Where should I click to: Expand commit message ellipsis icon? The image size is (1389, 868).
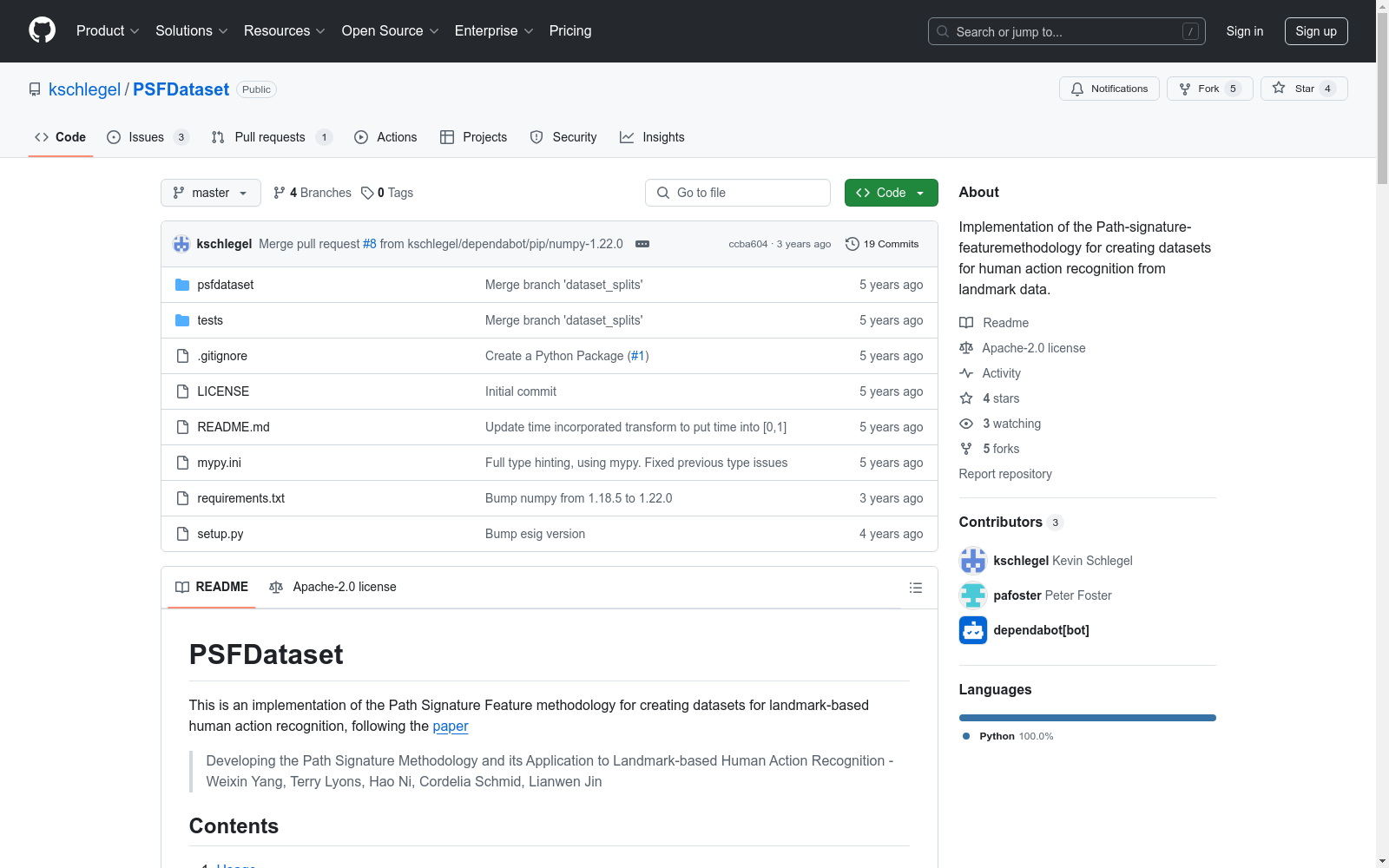642,244
